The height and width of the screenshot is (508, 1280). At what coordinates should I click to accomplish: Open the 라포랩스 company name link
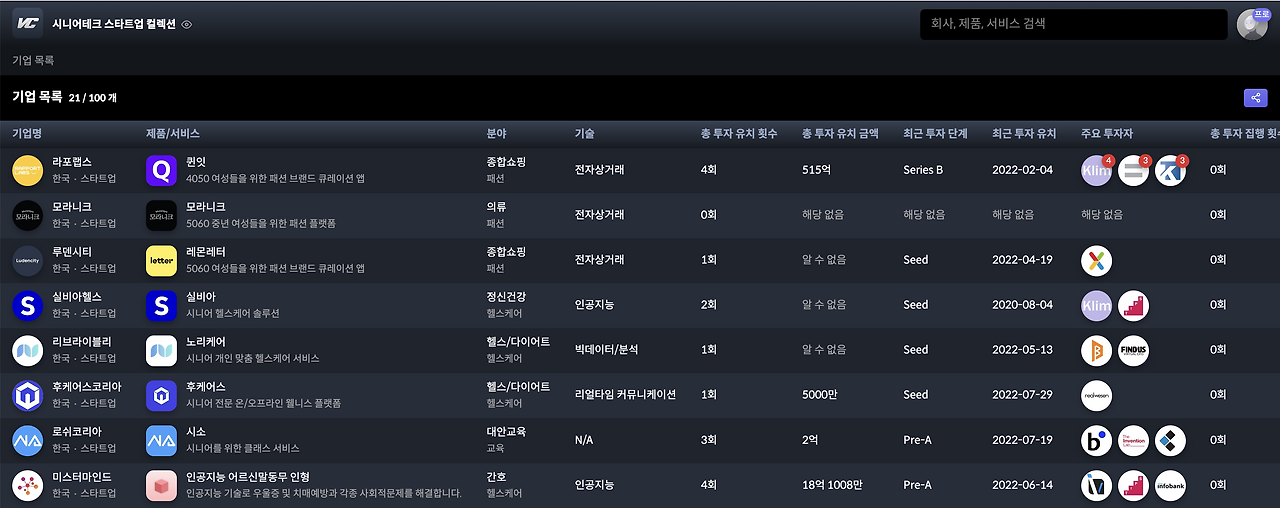click(71, 162)
